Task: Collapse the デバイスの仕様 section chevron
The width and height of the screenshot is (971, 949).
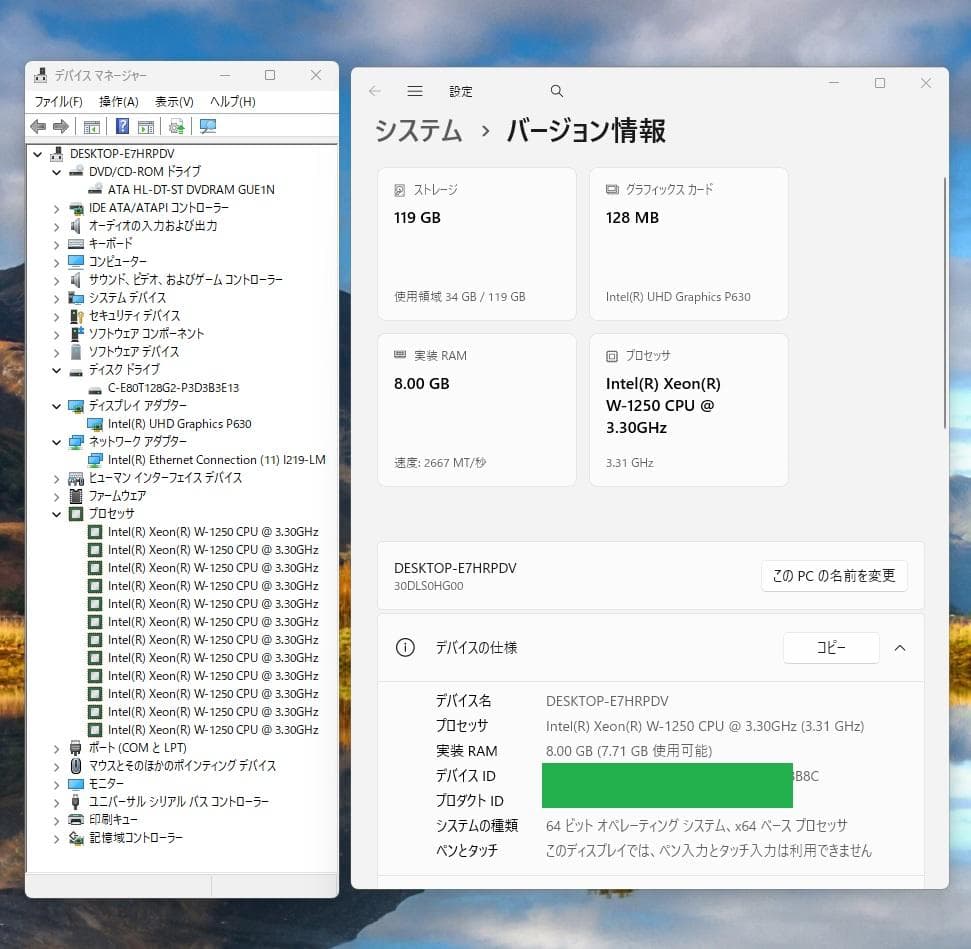Action: 899,648
